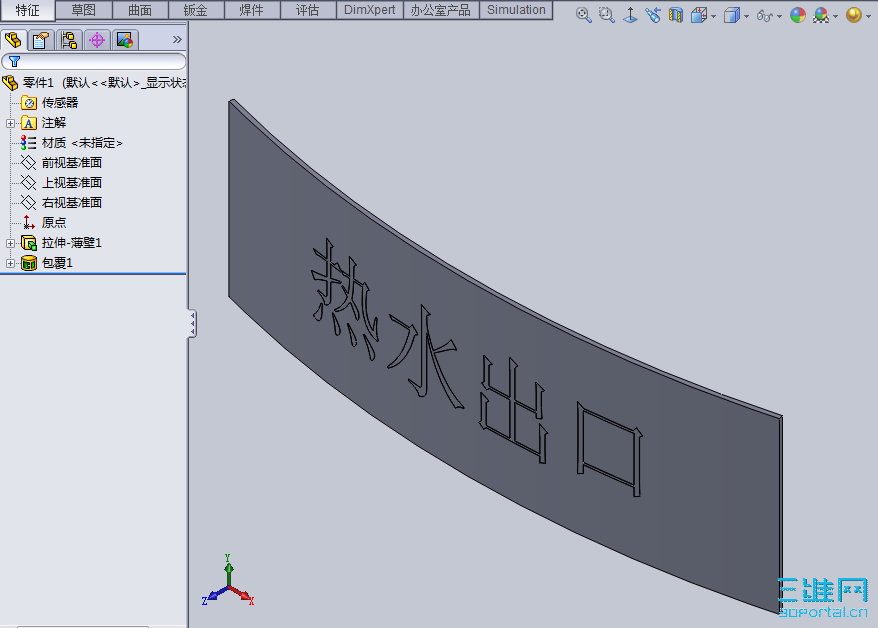Select the 注解 tree item
The height and width of the screenshot is (628, 878).
point(54,123)
